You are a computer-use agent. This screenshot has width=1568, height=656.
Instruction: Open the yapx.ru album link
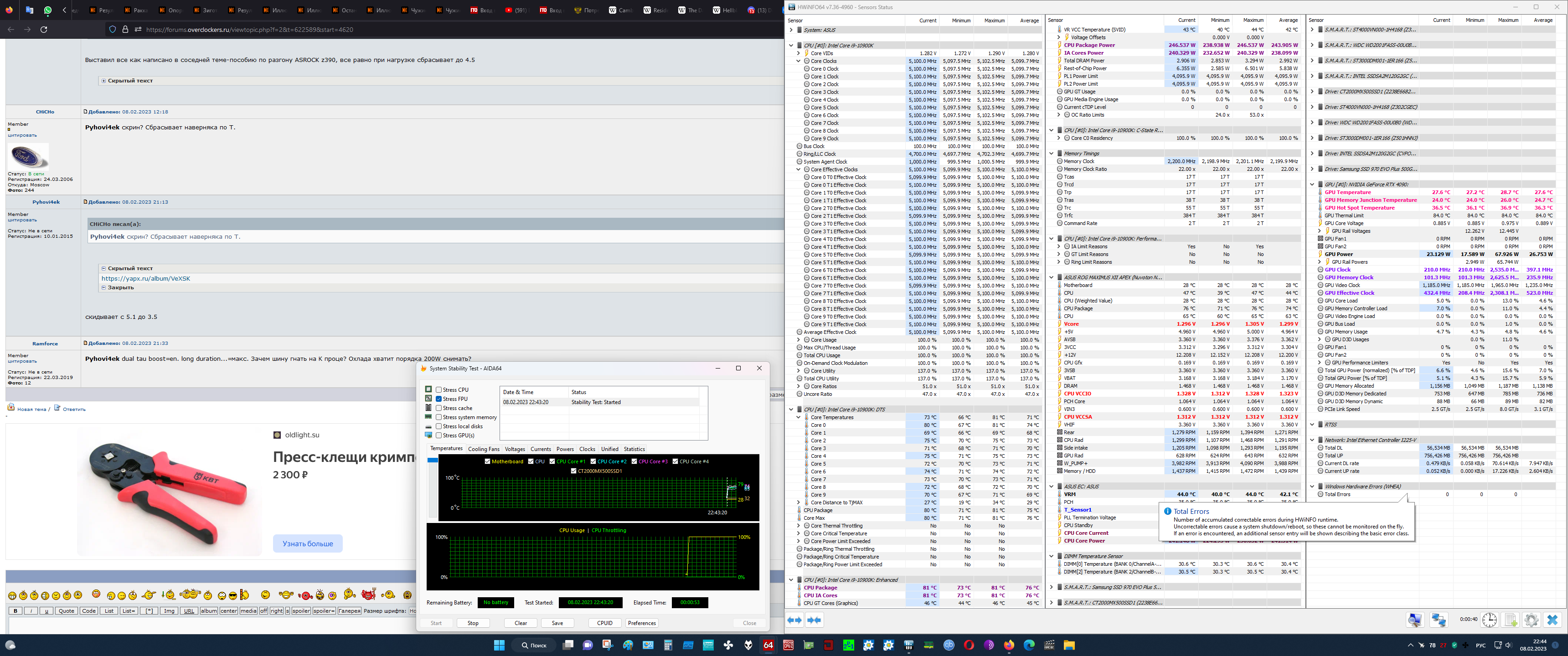(145, 278)
